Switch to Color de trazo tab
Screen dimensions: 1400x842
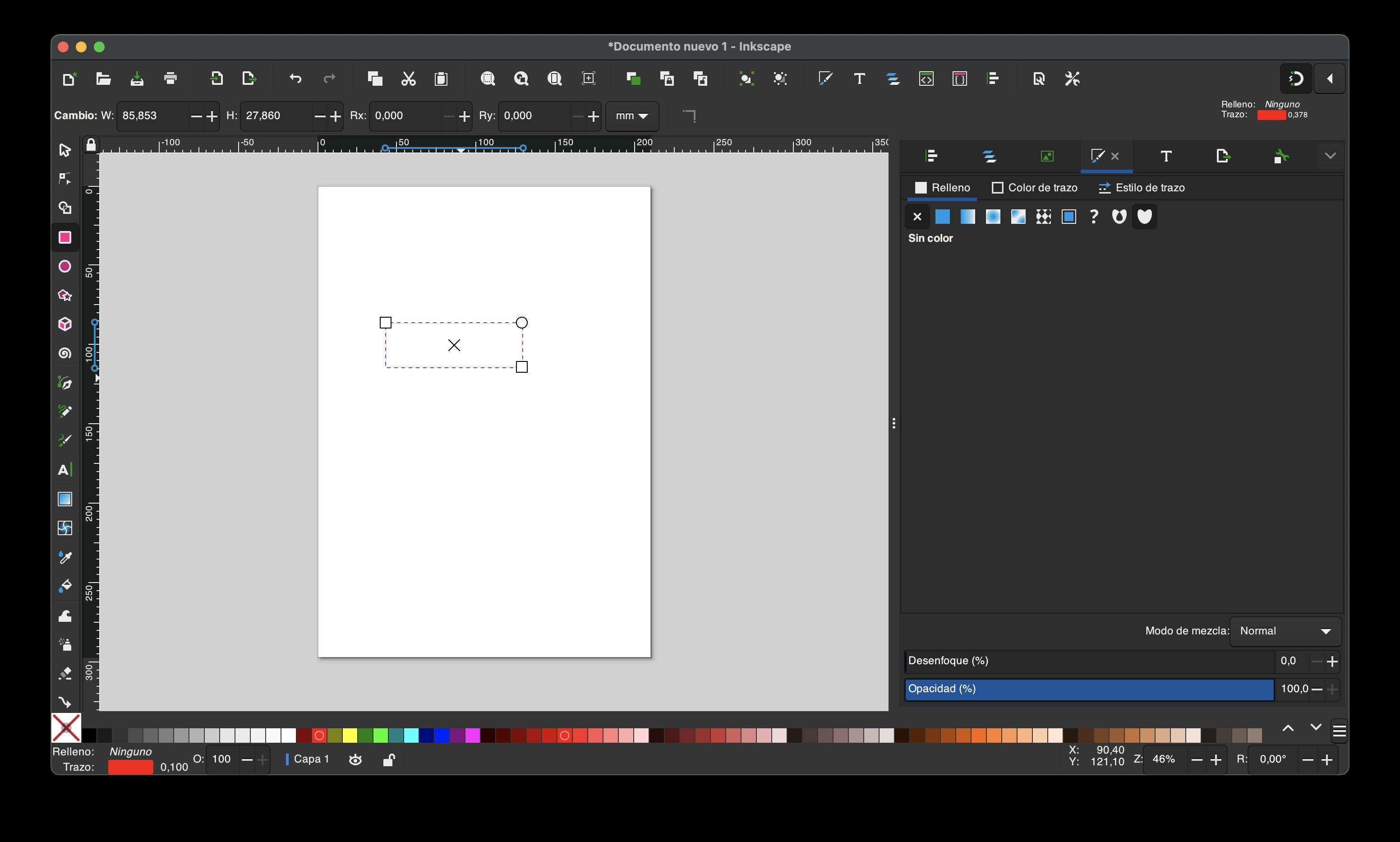[1035, 188]
